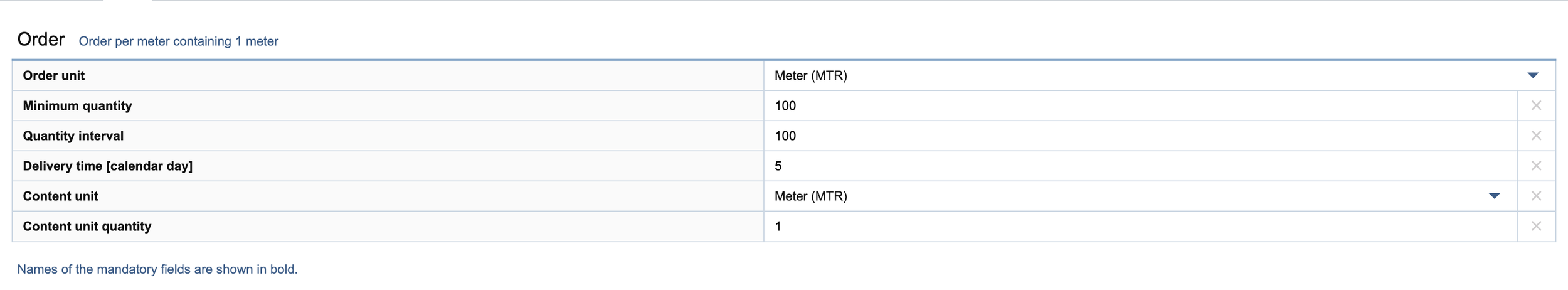The width and height of the screenshot is (1568, 290).
Task: Focus the Minimum quantity input showing 100
Action: [x=1140, y=105]
